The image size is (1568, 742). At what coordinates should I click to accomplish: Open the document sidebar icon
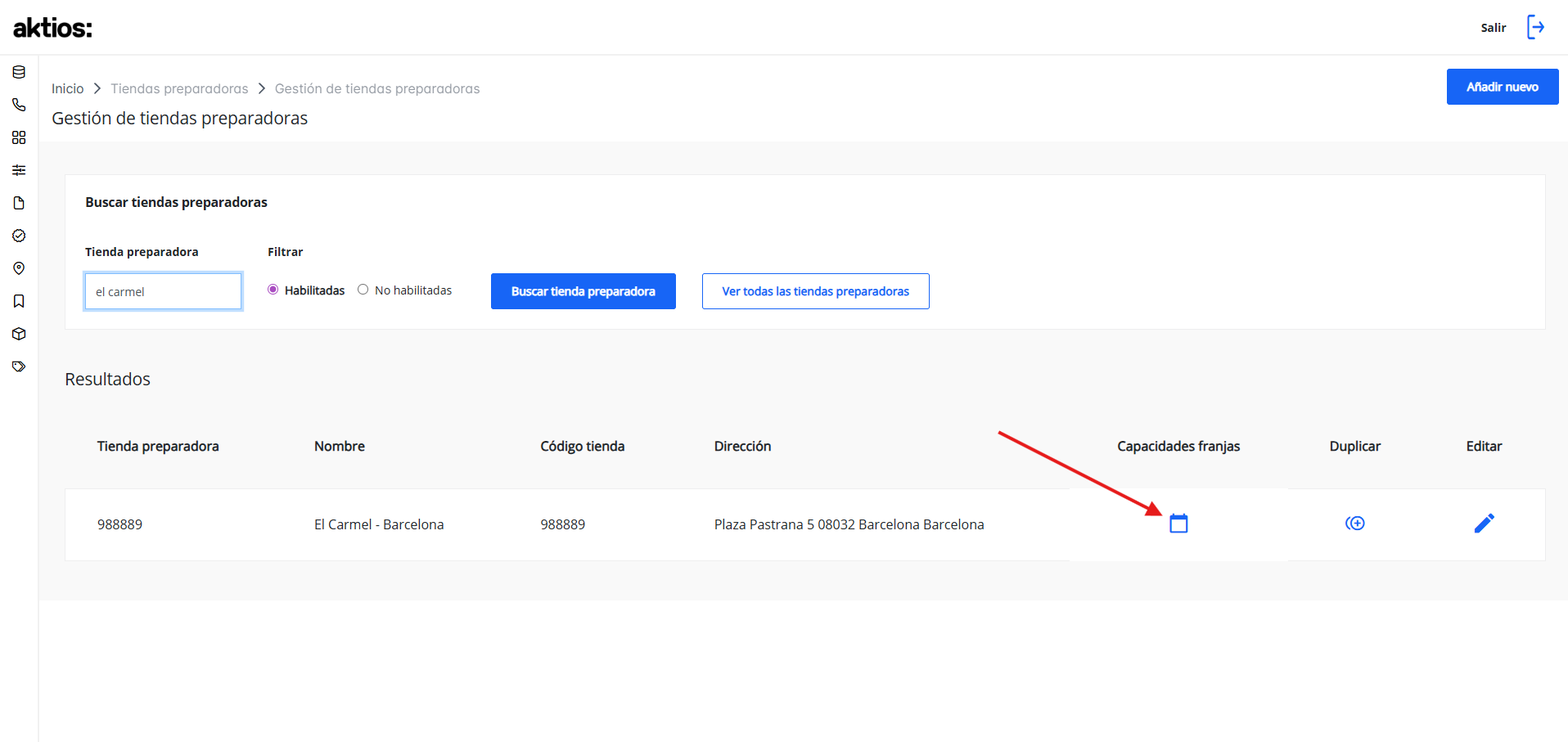[x=19, y=203]
